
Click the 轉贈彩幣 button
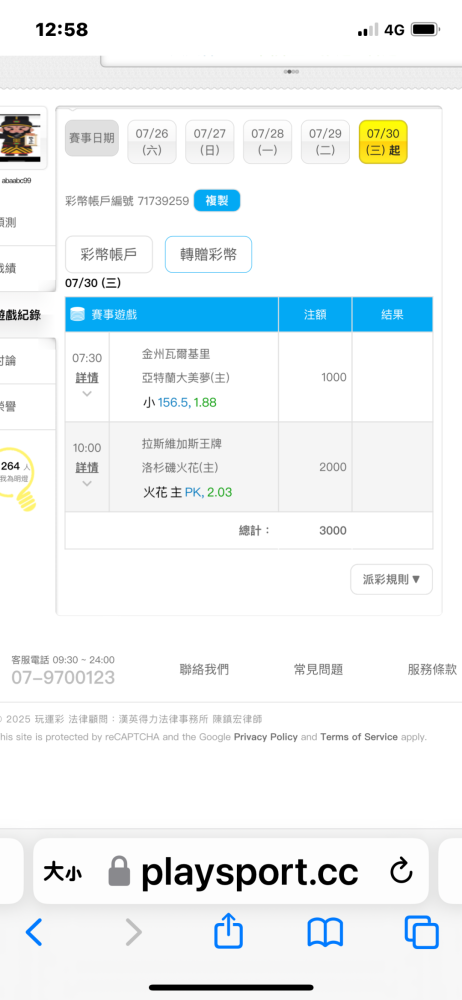[208, 254]
